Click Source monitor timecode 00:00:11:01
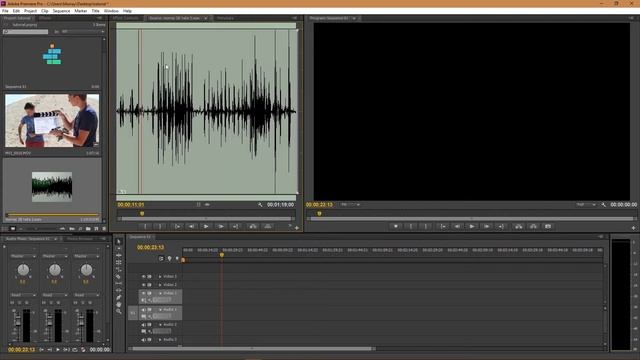This screenshot has height=360, width=640. click(131, 204)
